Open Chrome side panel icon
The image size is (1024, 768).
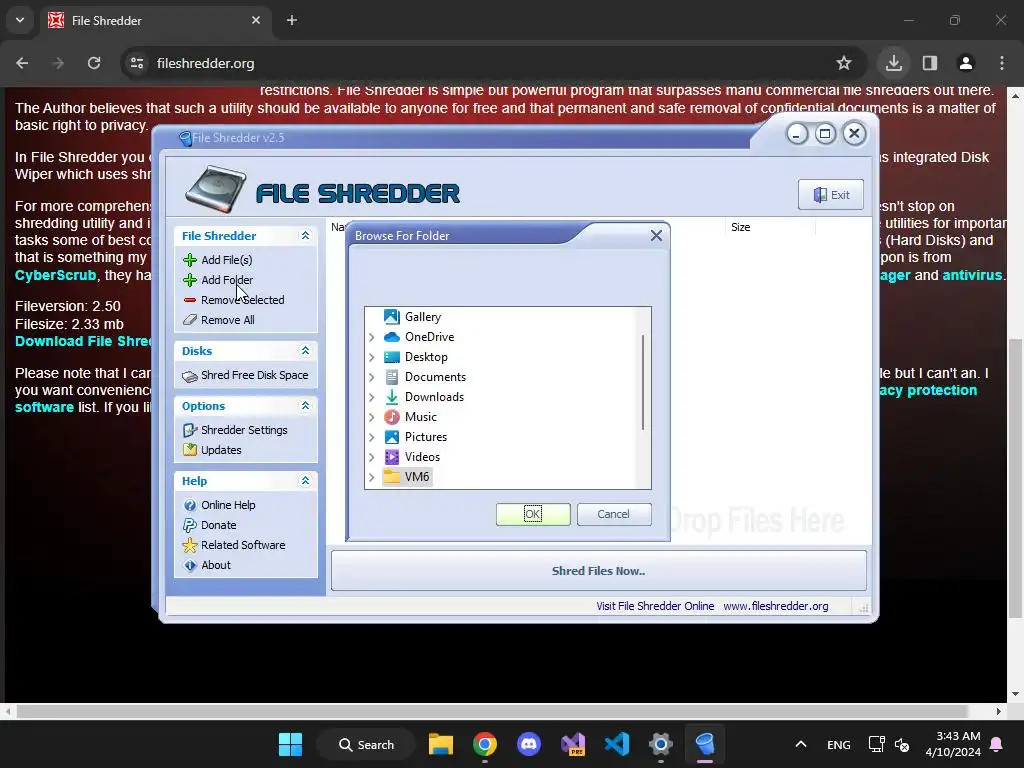(930, 63)
